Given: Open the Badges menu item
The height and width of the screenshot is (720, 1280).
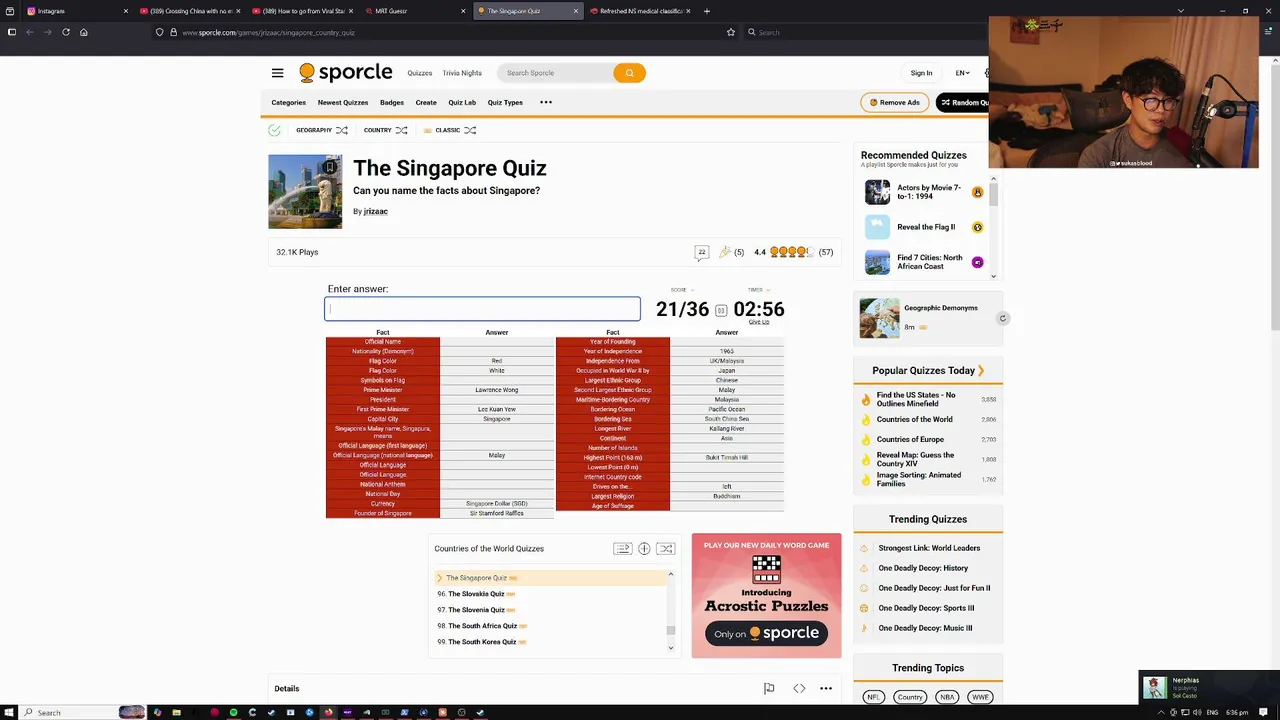Looking at the screenshot, I should (392, 102).
